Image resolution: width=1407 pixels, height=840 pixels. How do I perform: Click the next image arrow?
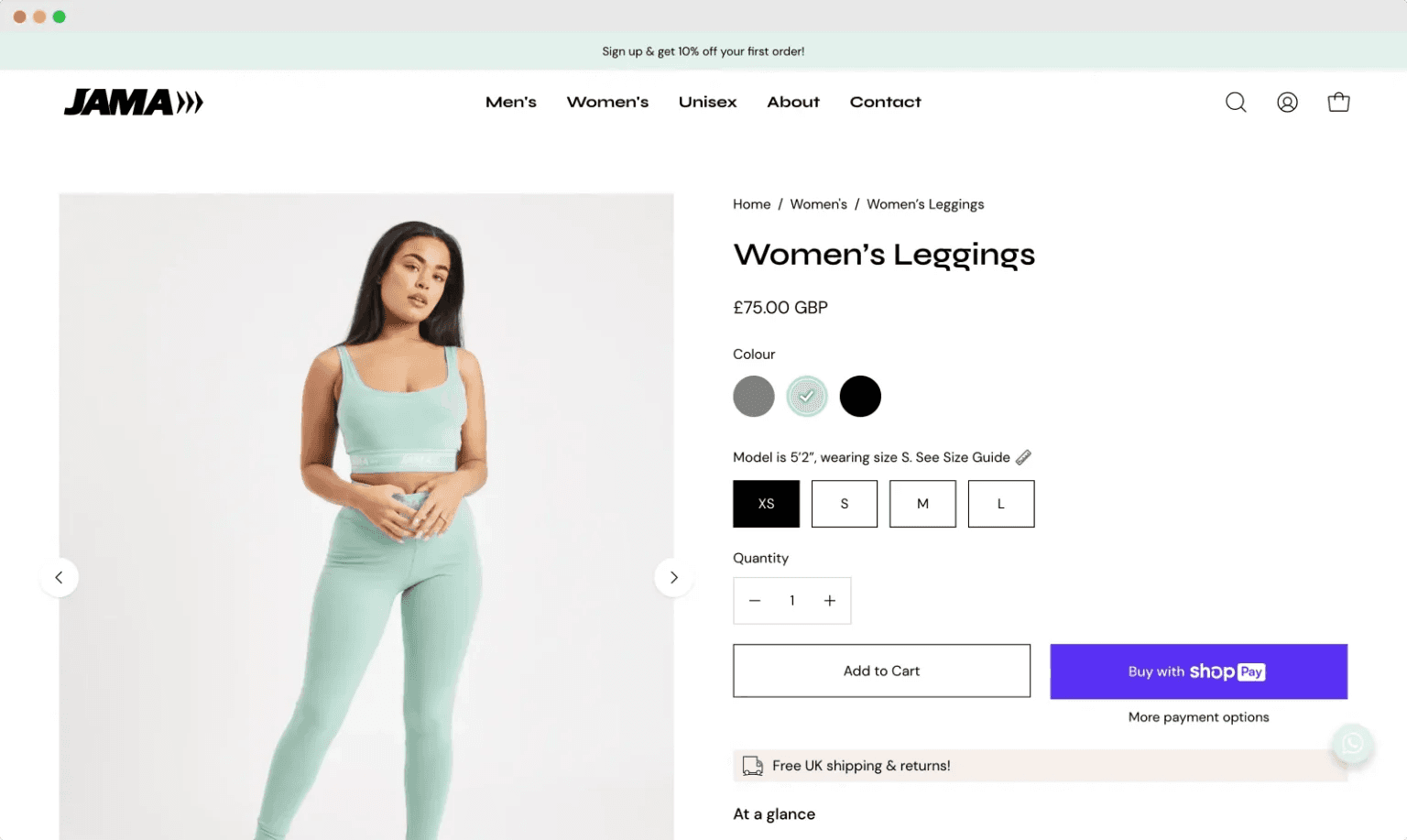point(673,577)
